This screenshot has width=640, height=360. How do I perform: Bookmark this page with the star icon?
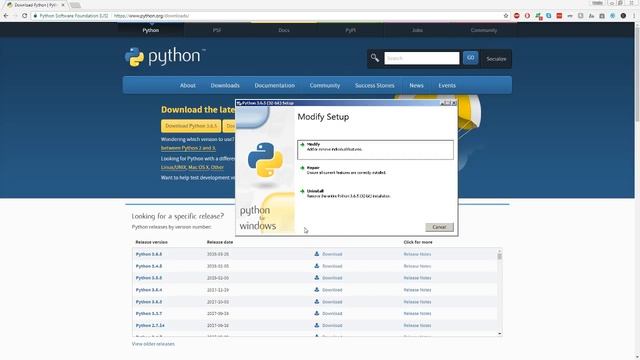506,16
